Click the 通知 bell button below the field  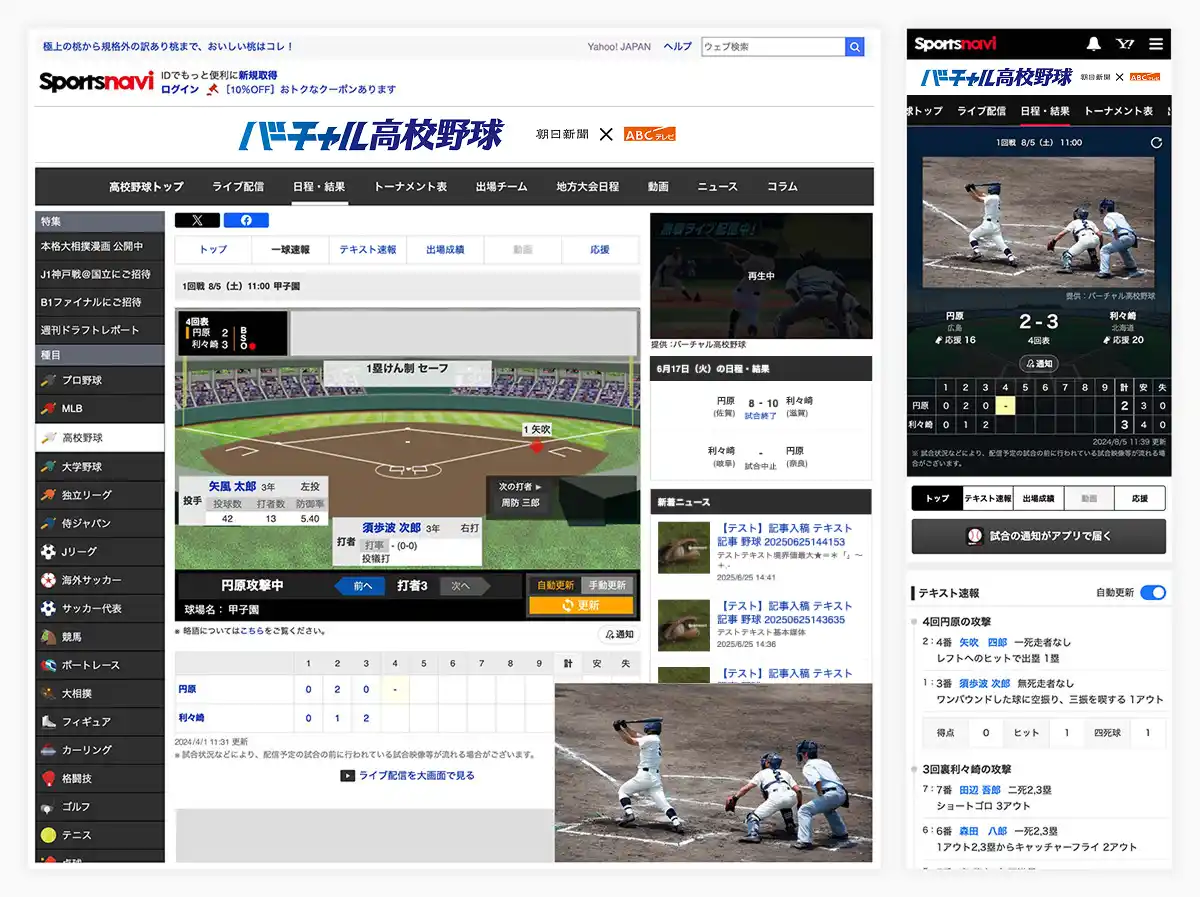pyautogui.click(x=620, y=635)
